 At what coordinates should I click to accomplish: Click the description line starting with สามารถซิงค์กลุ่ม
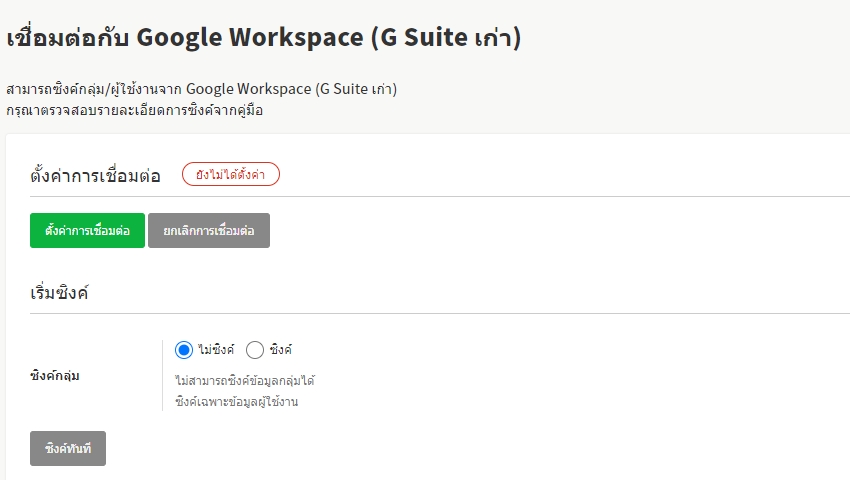click(201, 89)
